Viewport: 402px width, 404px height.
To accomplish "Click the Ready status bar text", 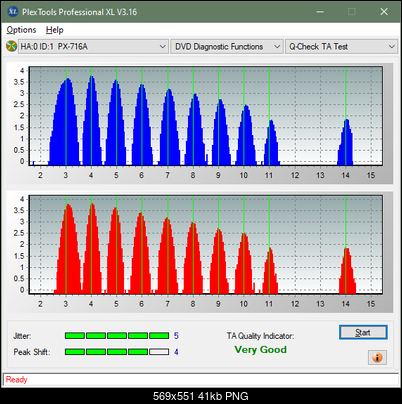I will coord(16,379).
